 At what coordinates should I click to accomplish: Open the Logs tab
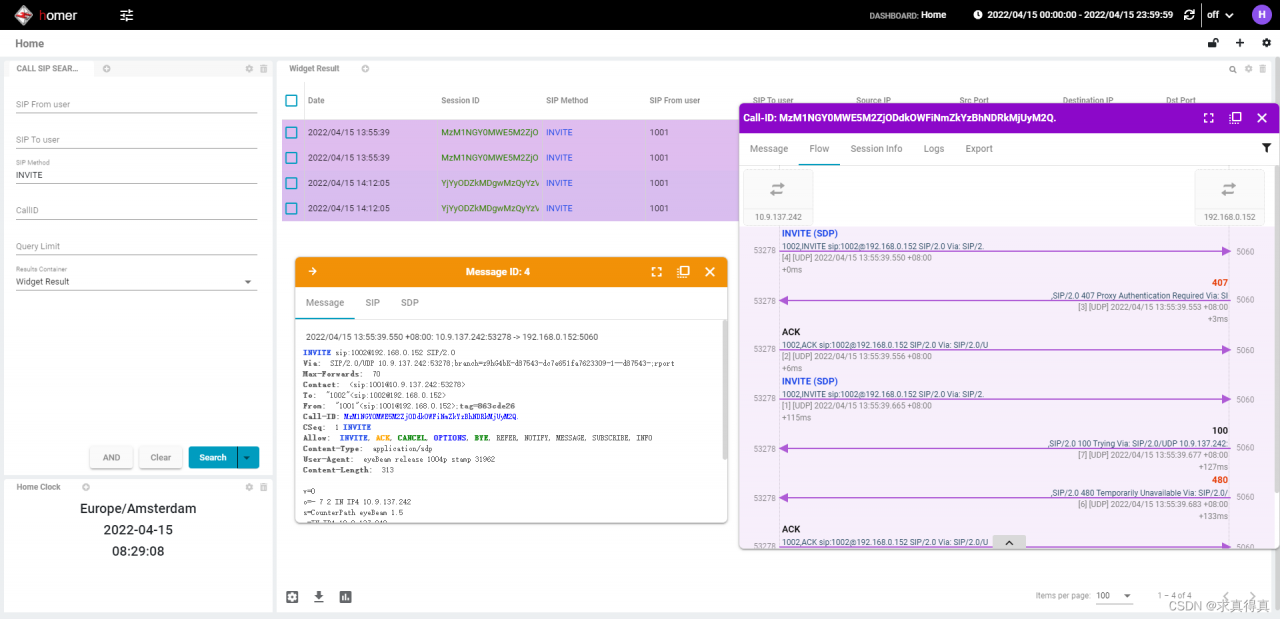click(934, 149)
